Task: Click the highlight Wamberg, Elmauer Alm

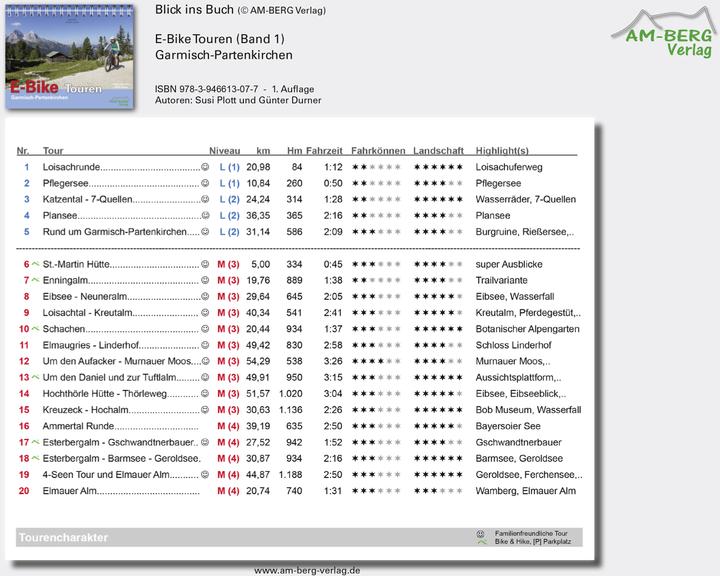Action: 525,491
